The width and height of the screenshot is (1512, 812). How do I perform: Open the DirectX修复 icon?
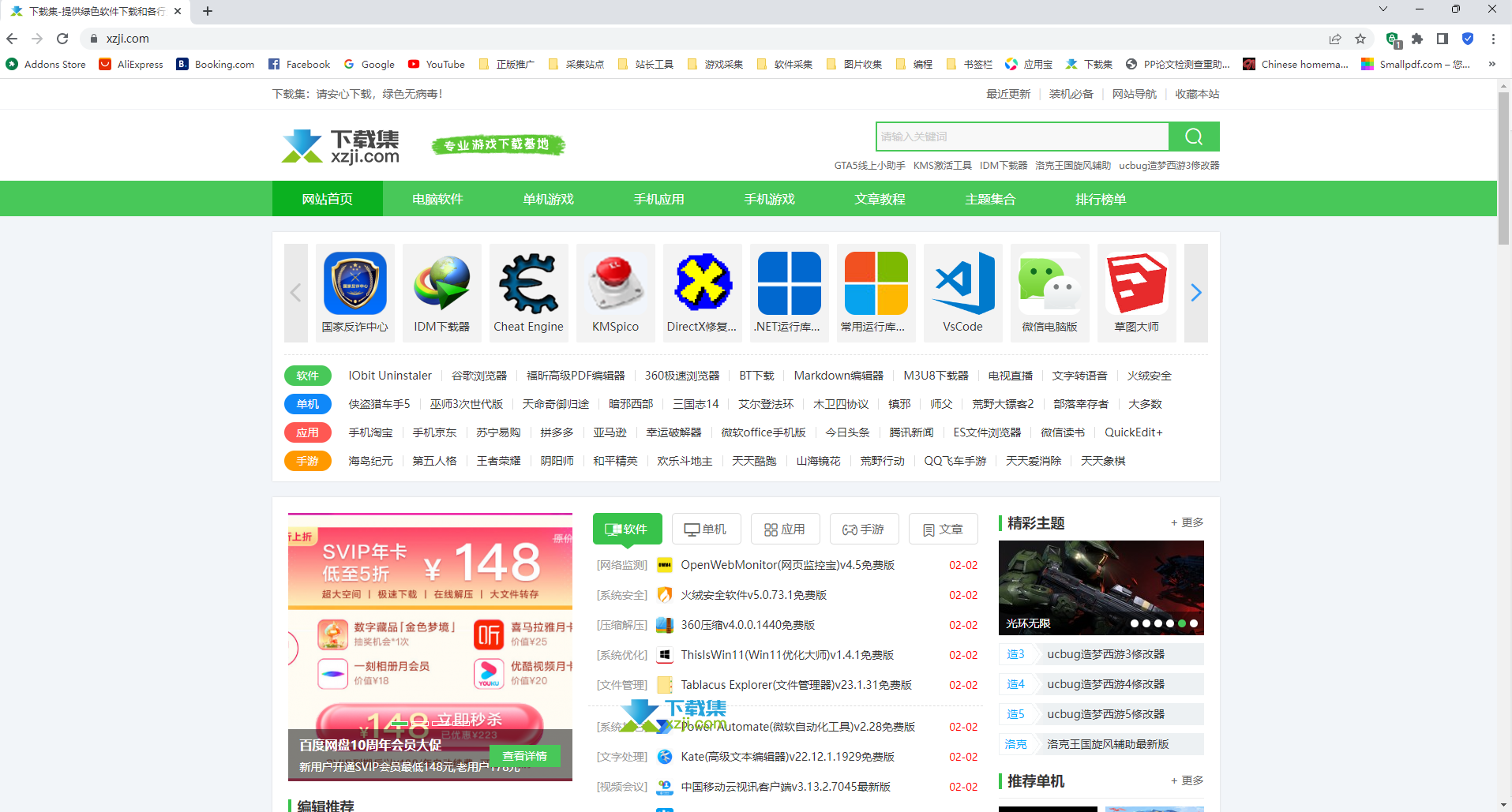702,283
